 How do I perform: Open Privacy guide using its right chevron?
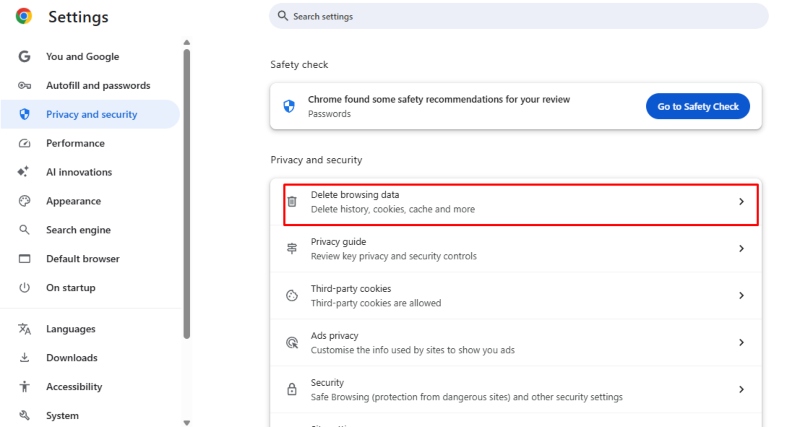pos(741,248)
